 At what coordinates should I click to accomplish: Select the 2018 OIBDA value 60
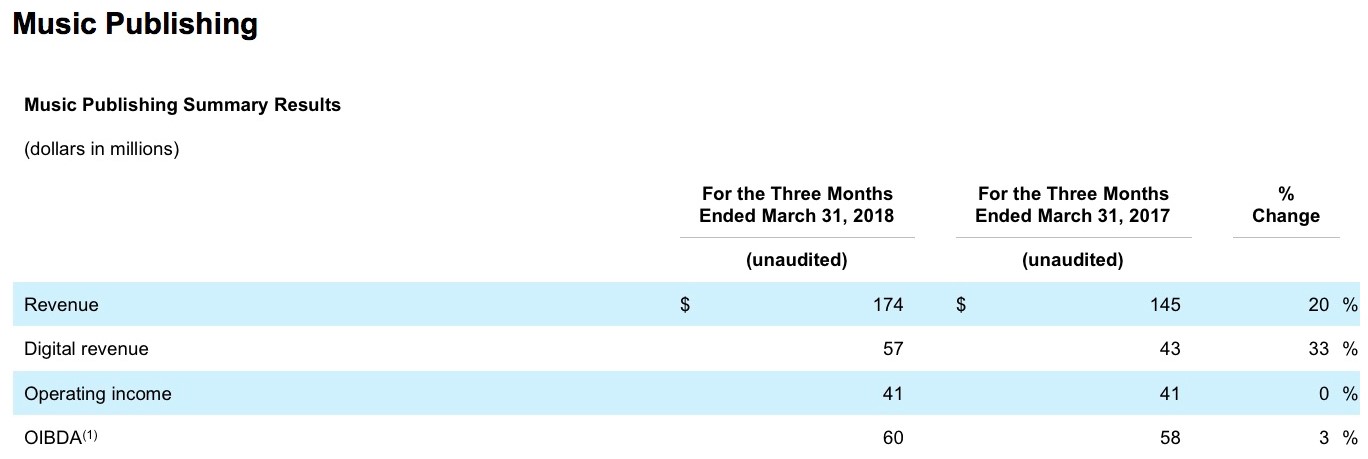[x=892, y=438]
